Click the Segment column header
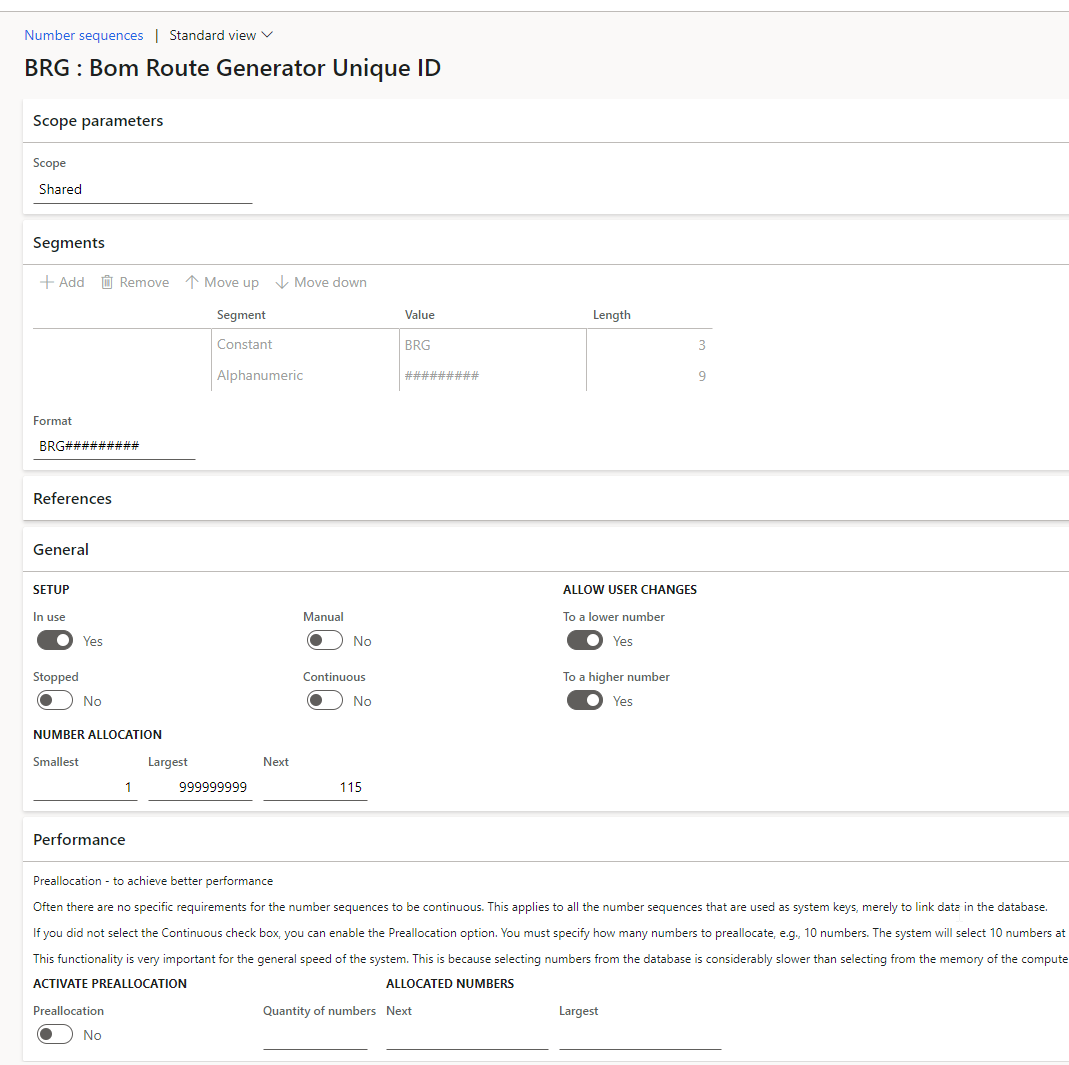 241,314
